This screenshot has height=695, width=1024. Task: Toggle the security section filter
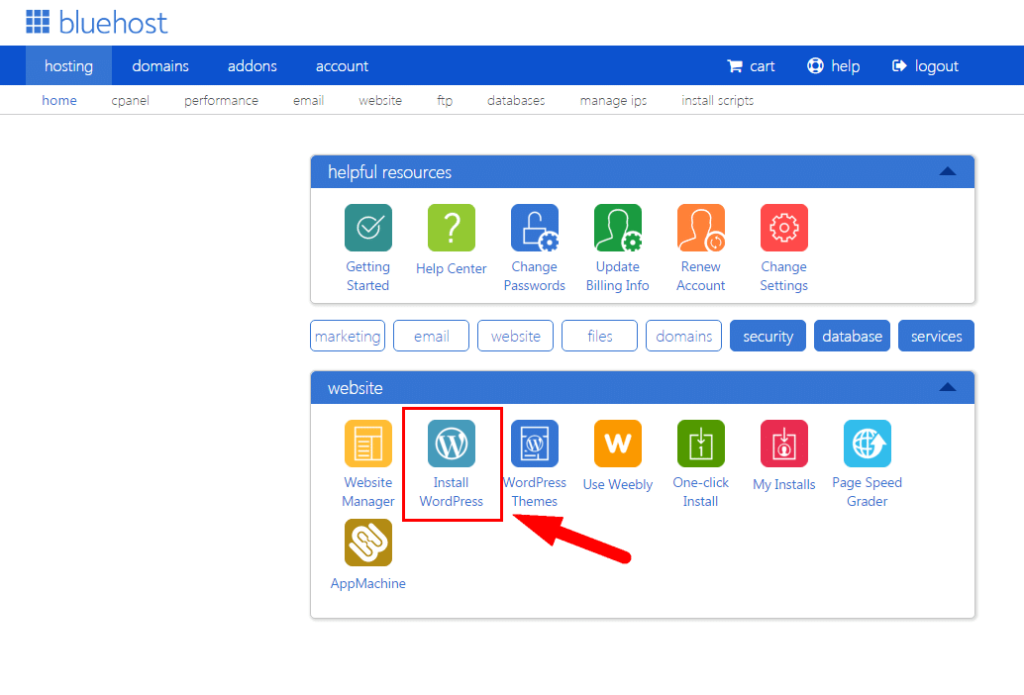768,336
